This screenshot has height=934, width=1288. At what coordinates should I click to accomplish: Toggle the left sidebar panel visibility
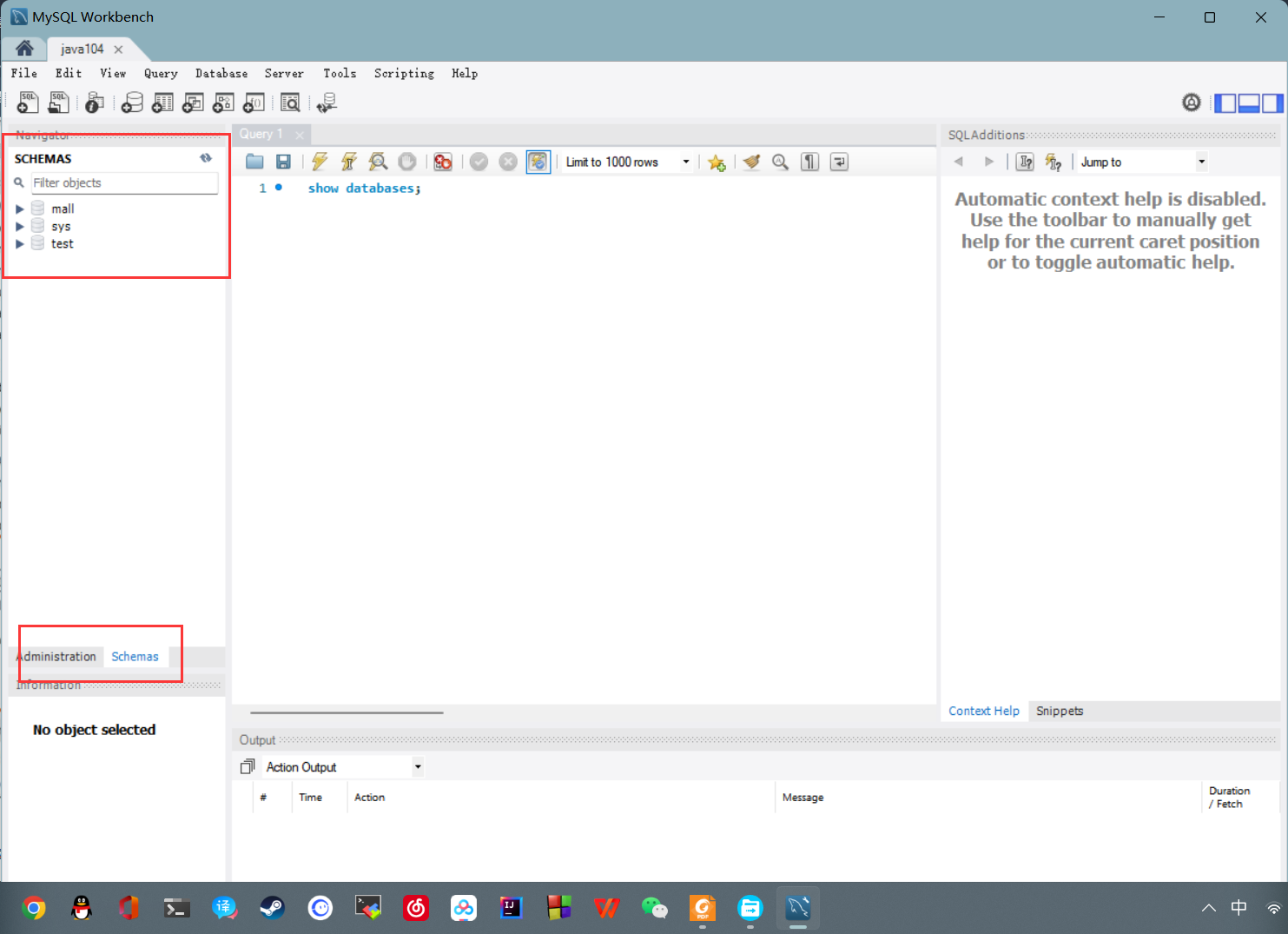click(x=1225, y=103)
